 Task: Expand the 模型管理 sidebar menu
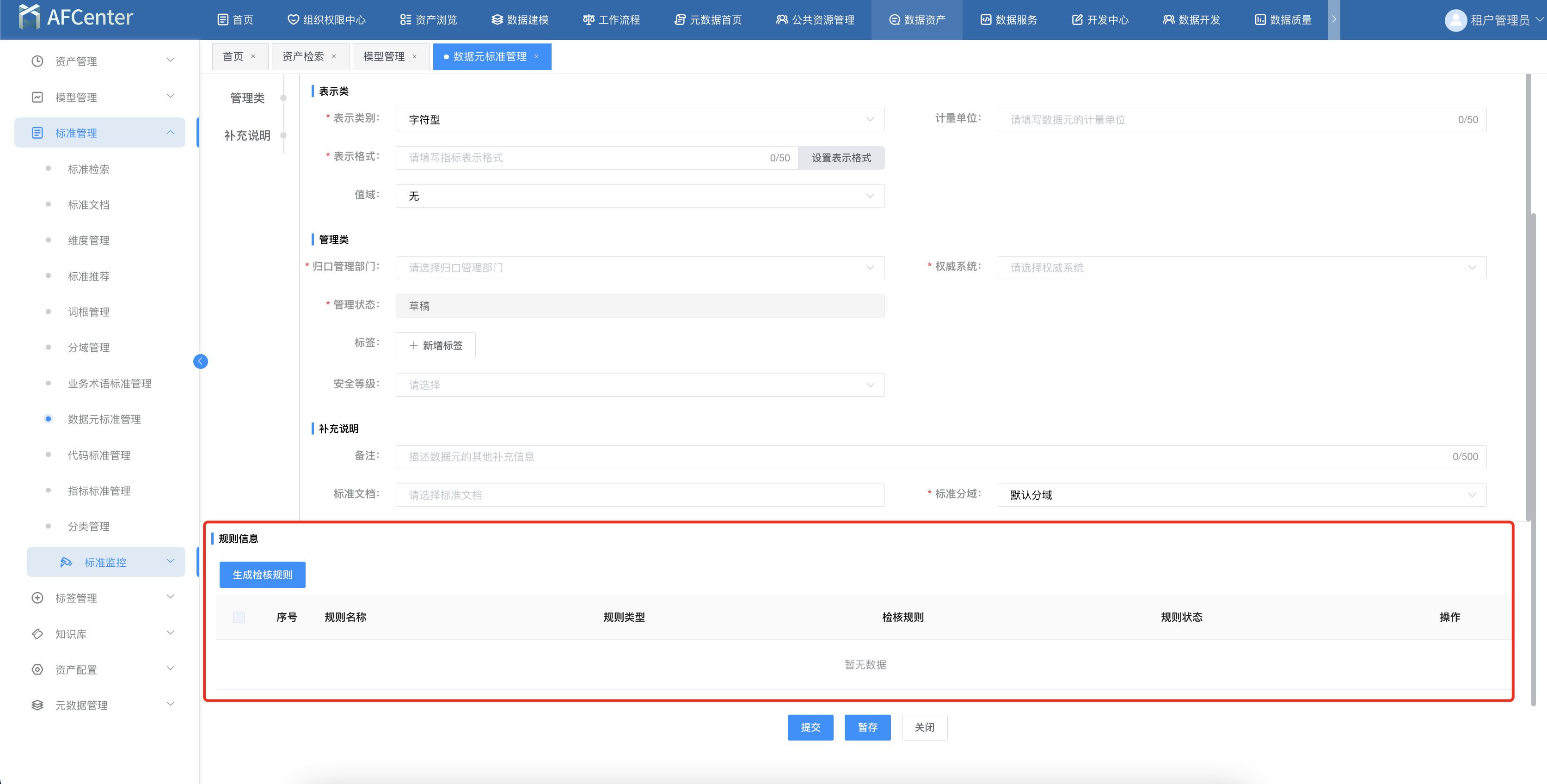pyautogui.click(x=170, y=96)
